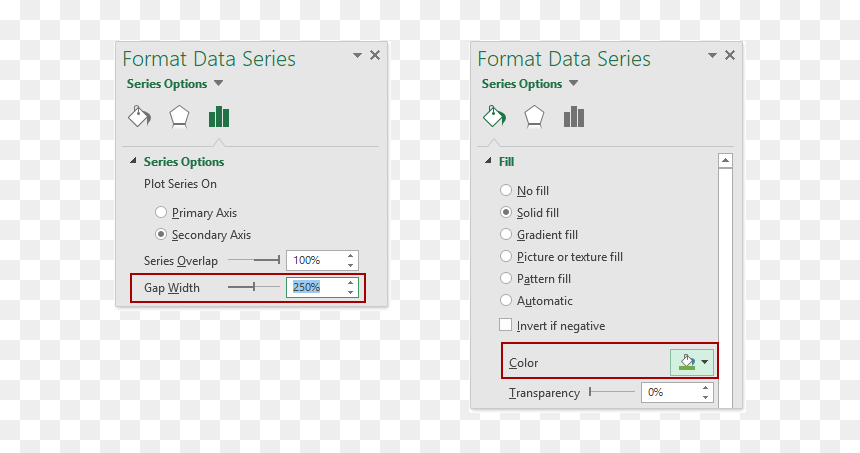Open Fill & Line icon in left panel

(139, 116)
